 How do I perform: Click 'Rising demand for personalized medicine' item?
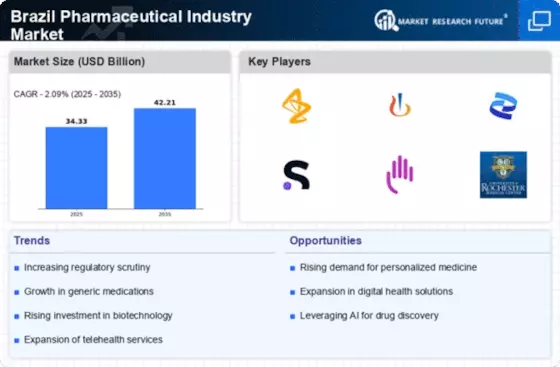[x=388, y=267]
